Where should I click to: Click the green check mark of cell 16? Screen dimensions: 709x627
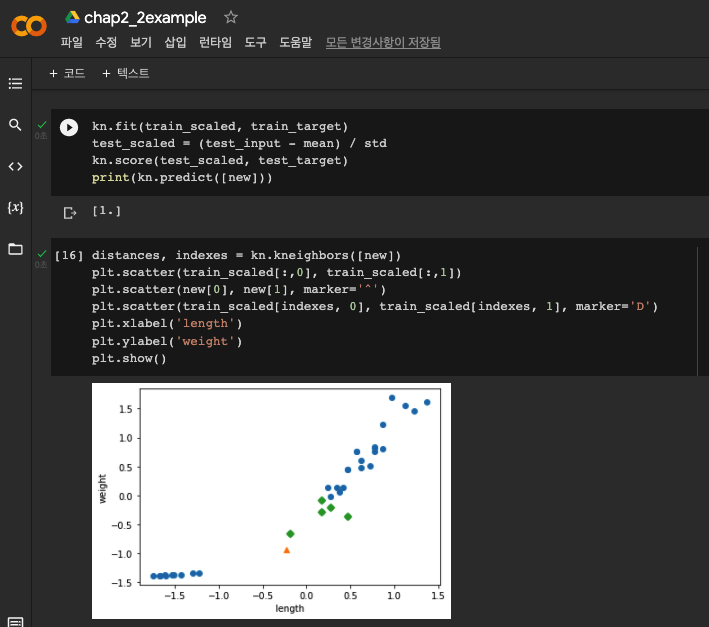[x=42, y=254]
